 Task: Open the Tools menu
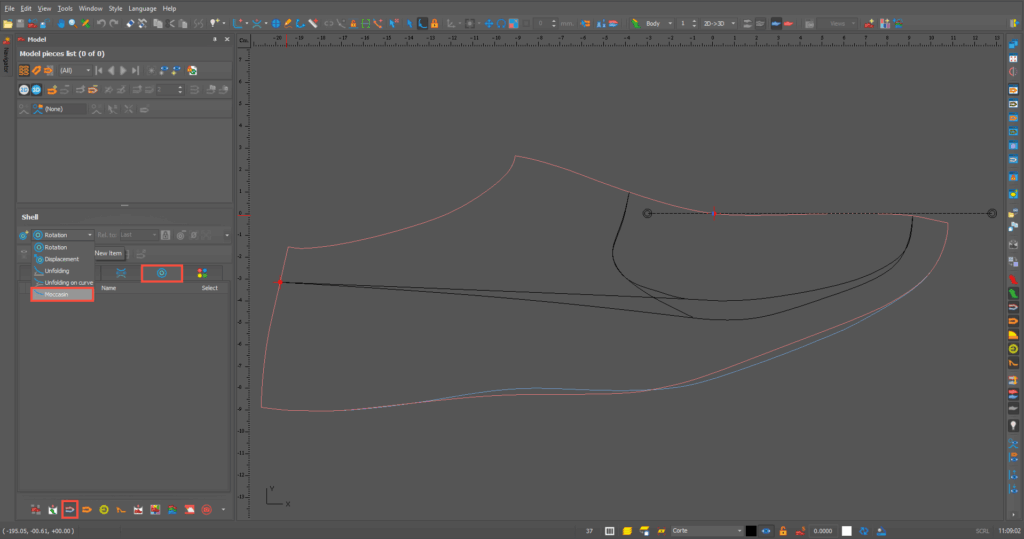point(65,8)
